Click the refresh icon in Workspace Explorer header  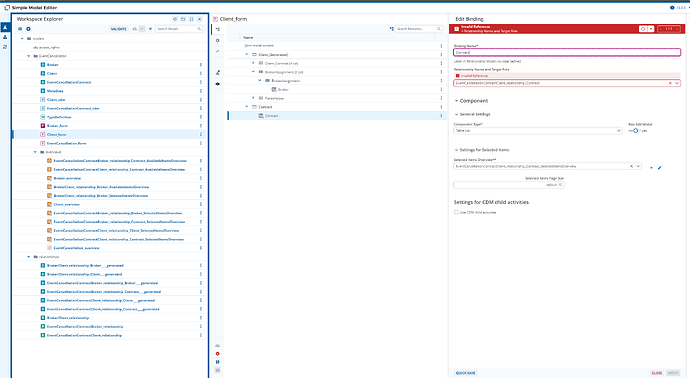(175, 19)
